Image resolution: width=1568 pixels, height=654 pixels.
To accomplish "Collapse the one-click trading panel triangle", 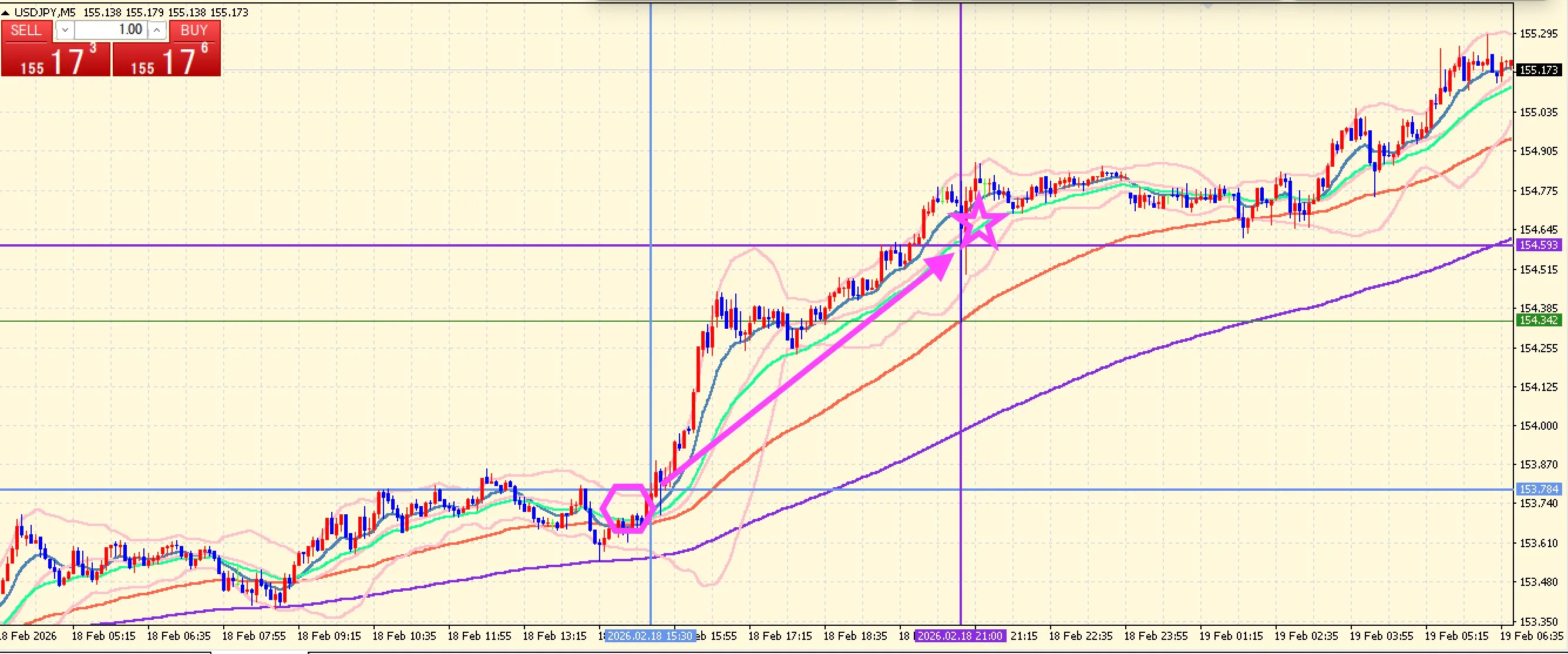I will pyautogui.click(x=5, y=12).
